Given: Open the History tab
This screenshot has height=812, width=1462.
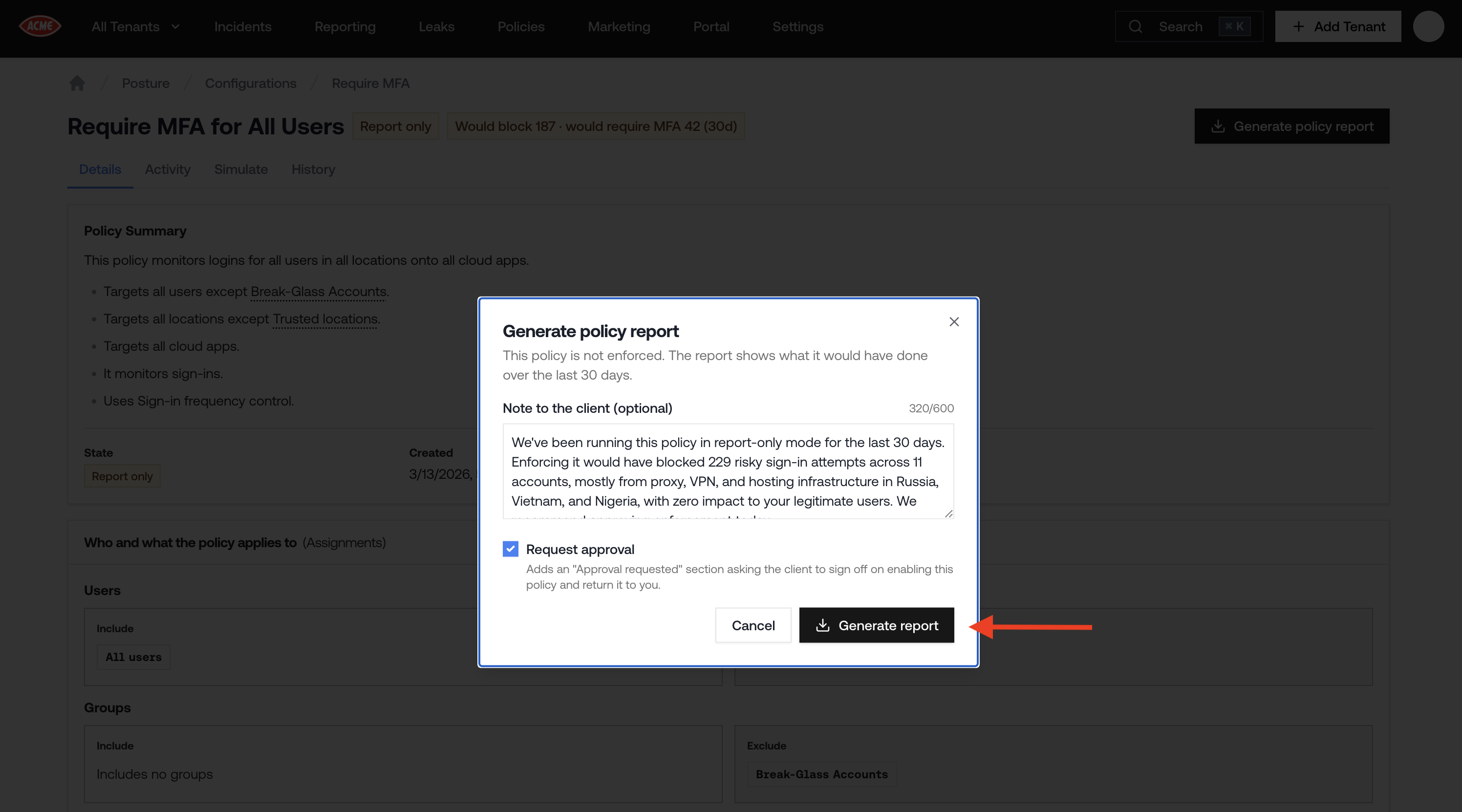Looking at the screenshot, I should [313, 169].
